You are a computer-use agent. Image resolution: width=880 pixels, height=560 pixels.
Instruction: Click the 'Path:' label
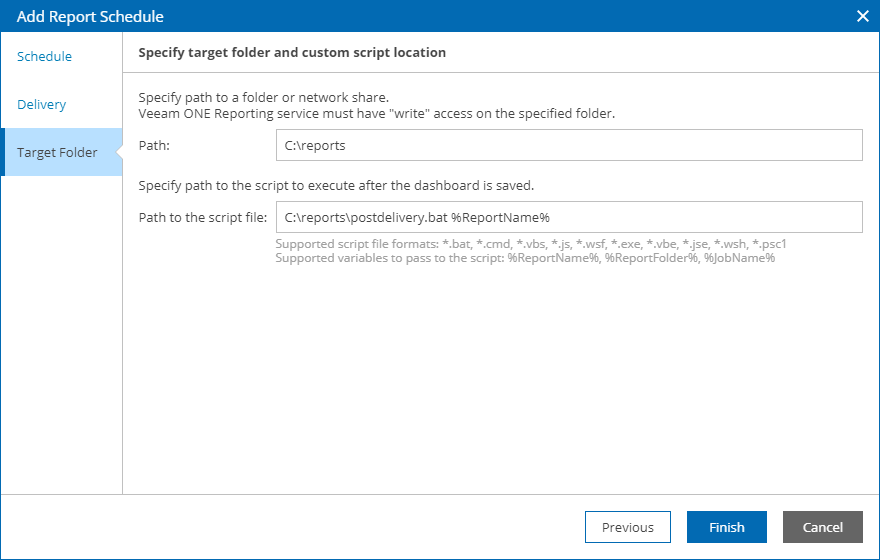pos(154,146)
